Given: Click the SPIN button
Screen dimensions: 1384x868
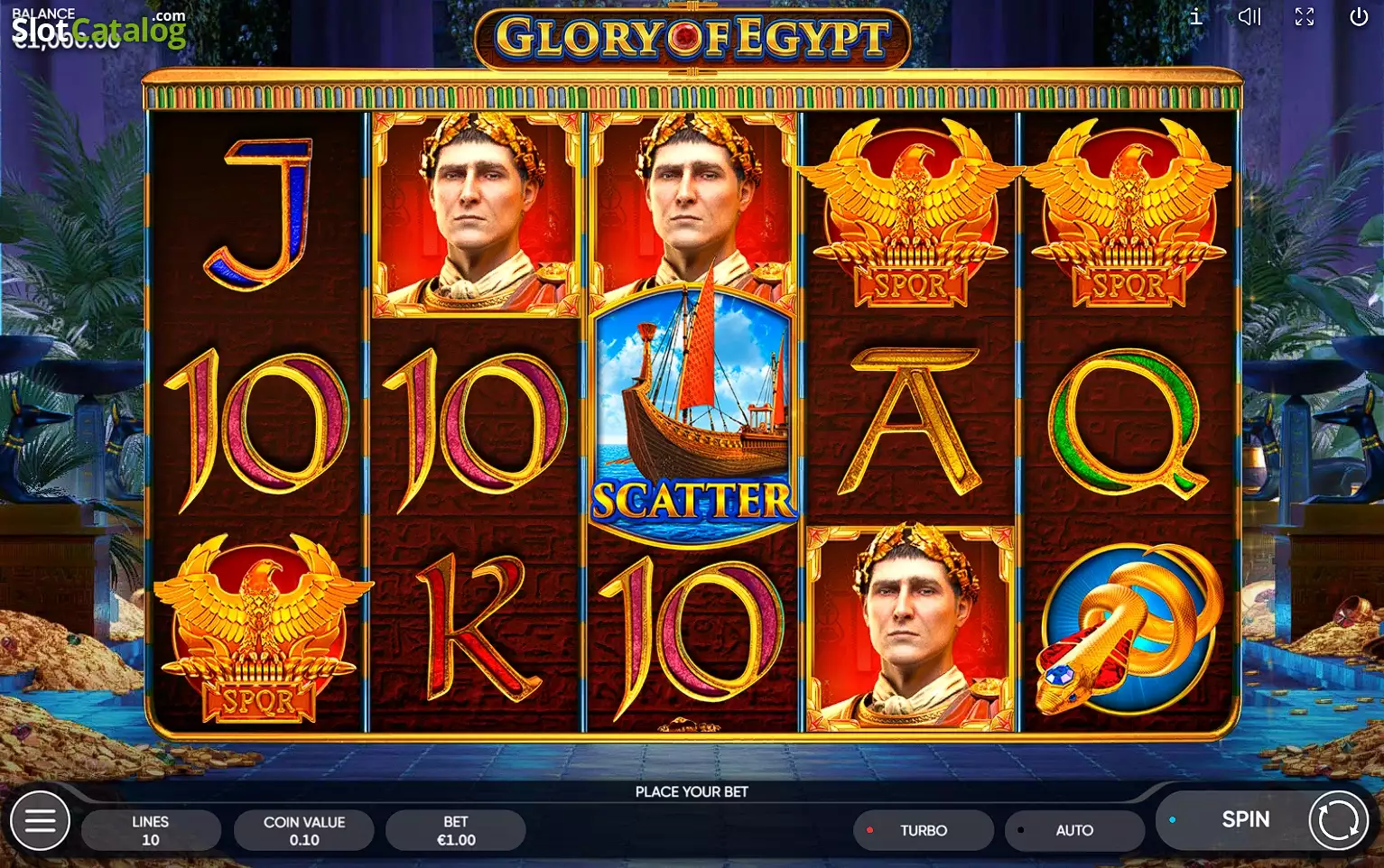Looking at the screenshot, I should [x=1245, y=819].
